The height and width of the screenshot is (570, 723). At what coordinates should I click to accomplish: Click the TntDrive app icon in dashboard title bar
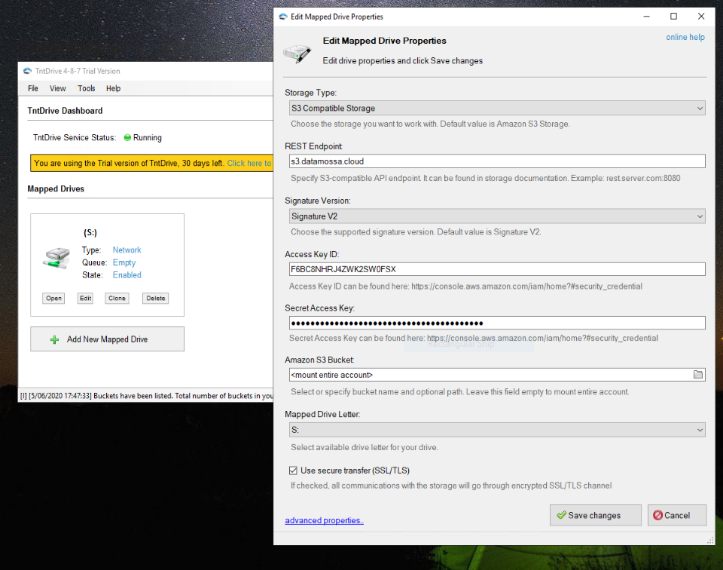point(28,71)
